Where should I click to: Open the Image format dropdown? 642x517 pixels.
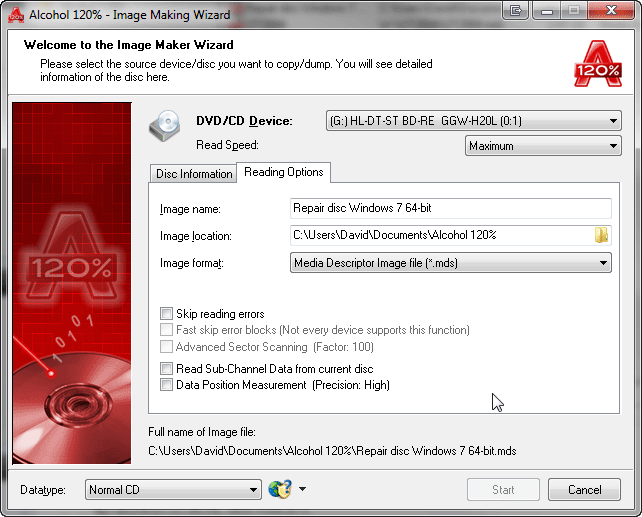(451, 263)
